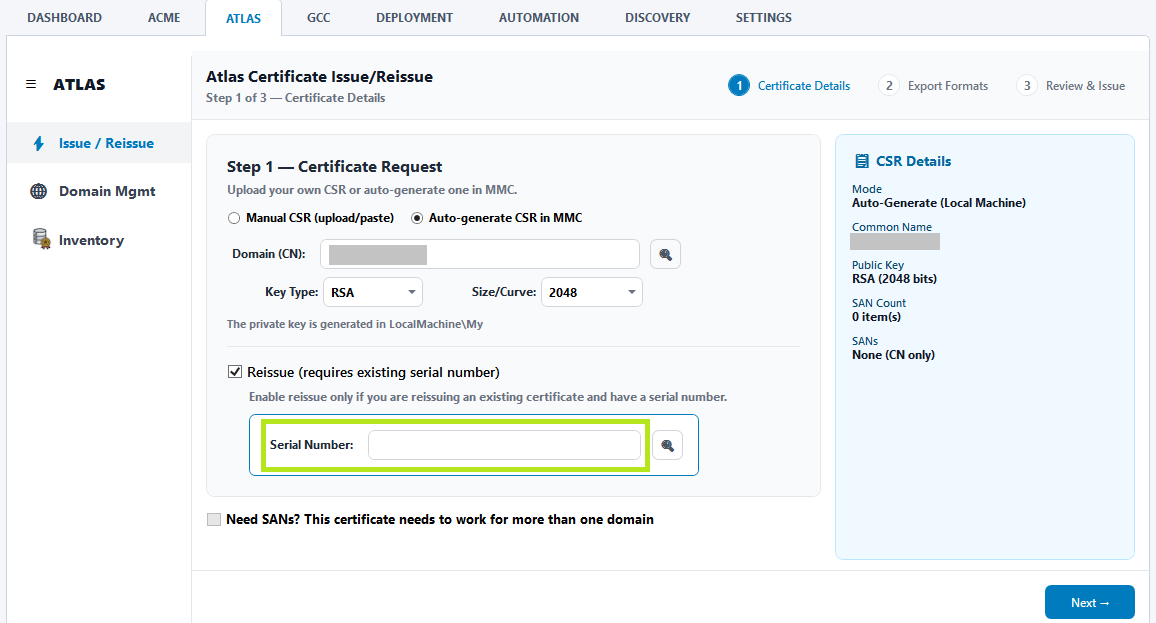Click the 'Auto-Generate (Local Machine)' mode value
This screenshot has width=1156, height=623.
[x=939, y=203]
